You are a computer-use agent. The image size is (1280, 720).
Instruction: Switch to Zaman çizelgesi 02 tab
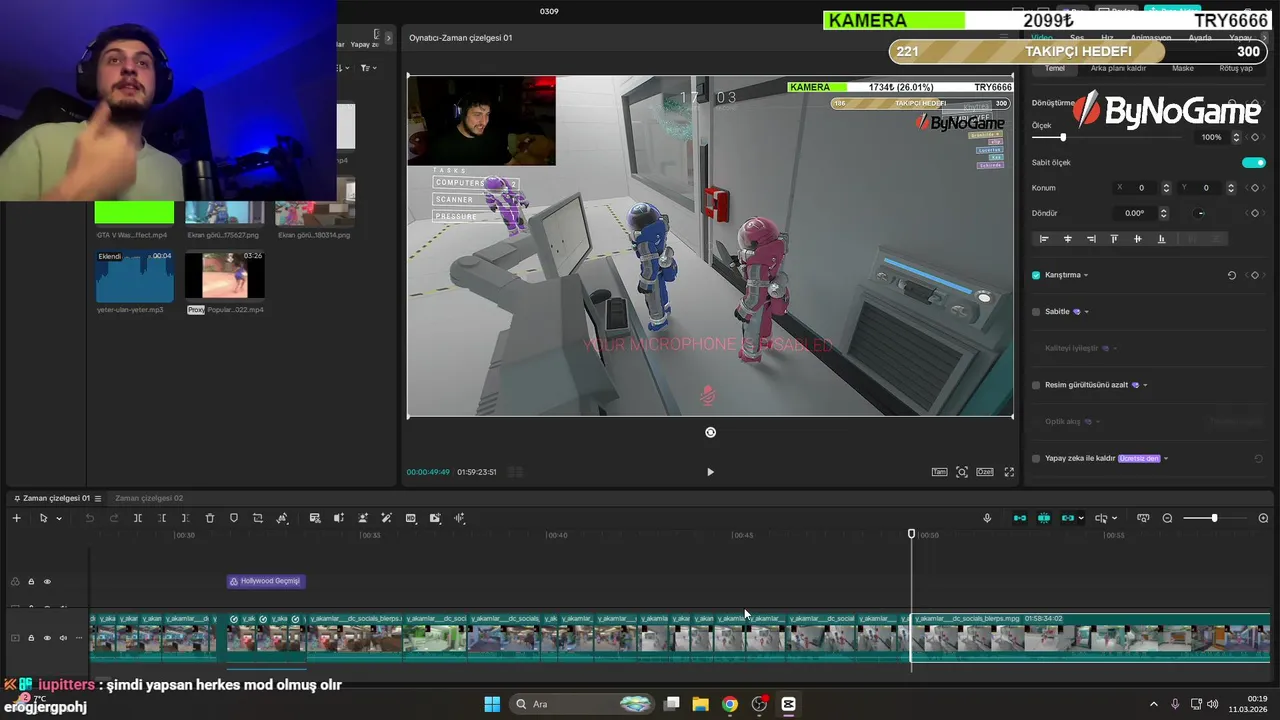click(149, 498)
